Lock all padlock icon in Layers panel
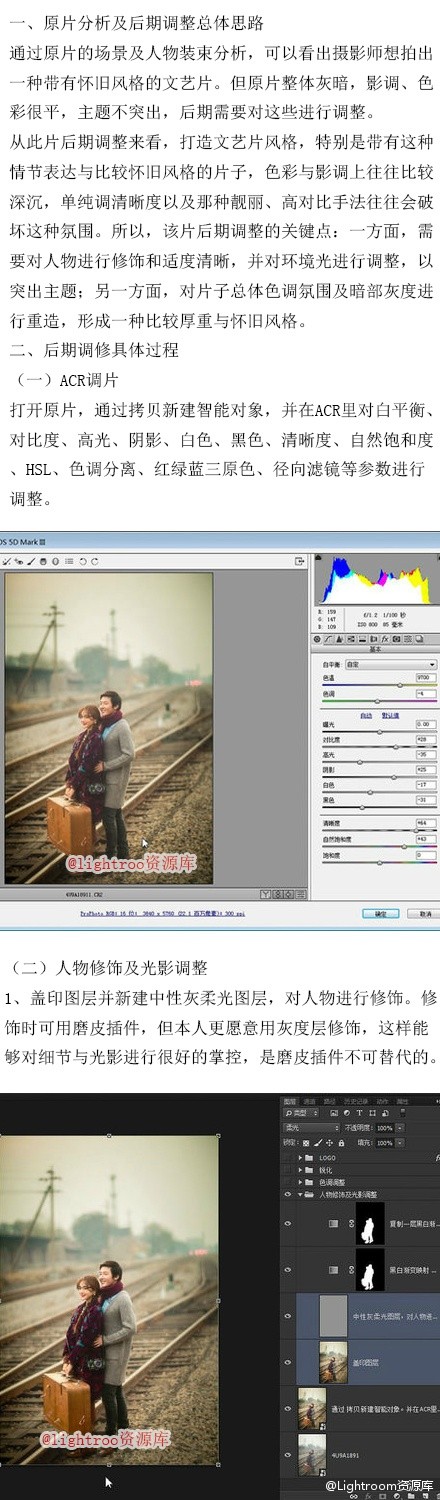The width and height of the screenshot is (440, 1500). click(341, 1143)
